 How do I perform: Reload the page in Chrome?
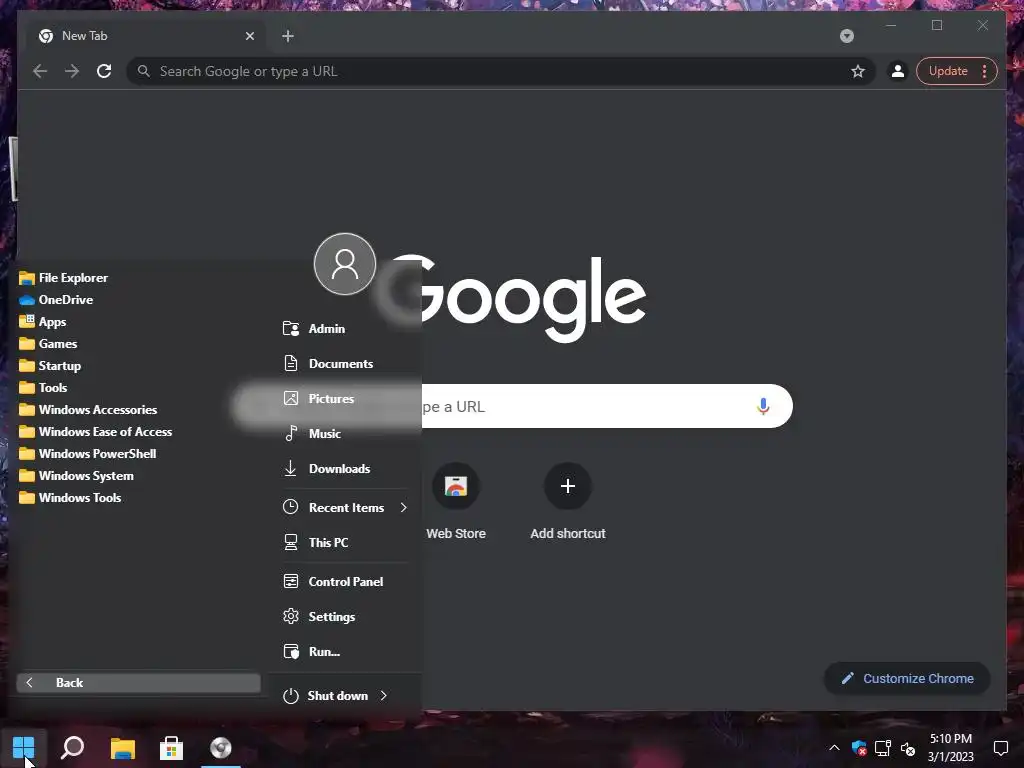coord(104,71)
